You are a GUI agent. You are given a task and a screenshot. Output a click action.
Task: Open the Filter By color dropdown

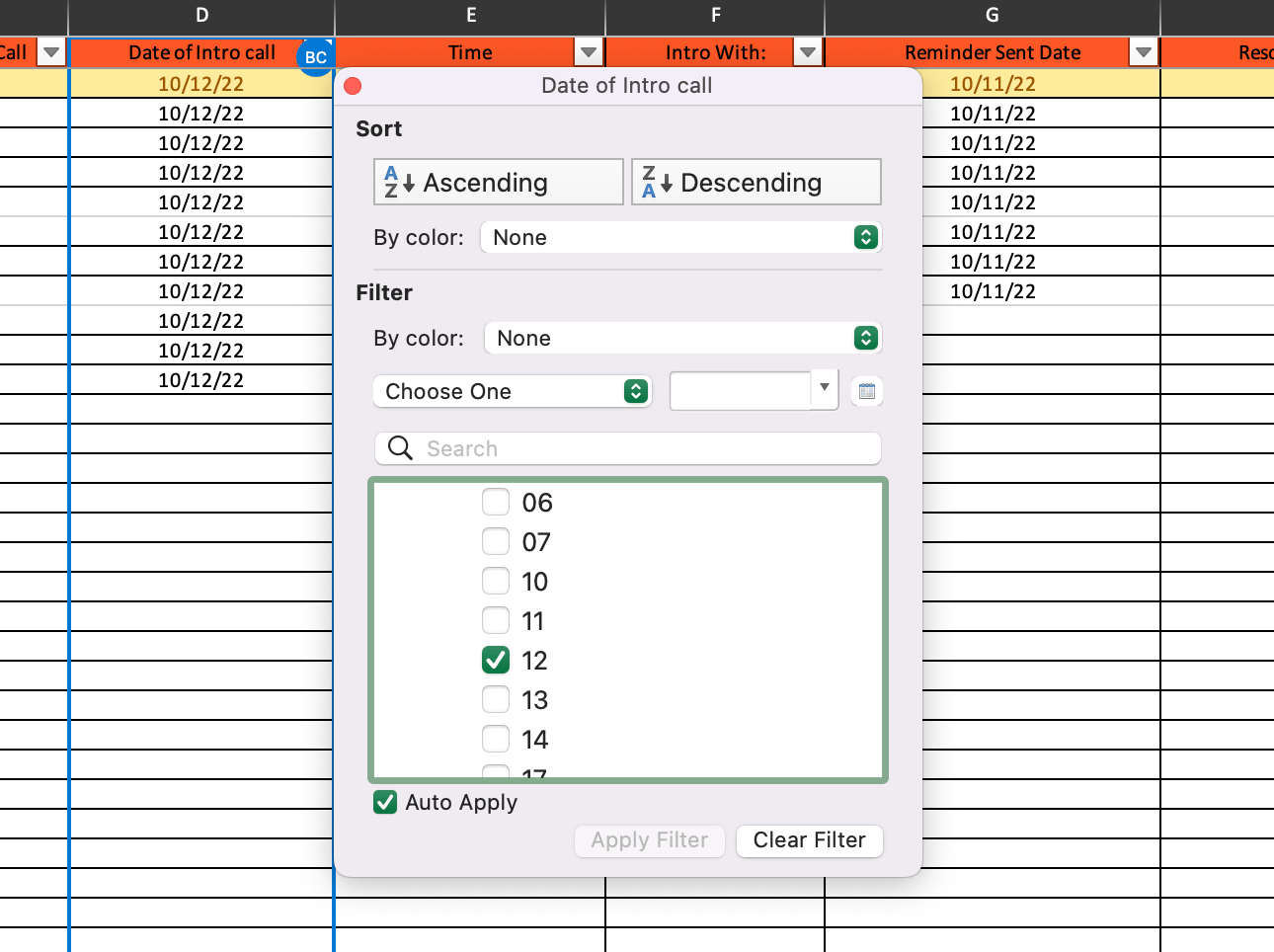pos(682,338)
